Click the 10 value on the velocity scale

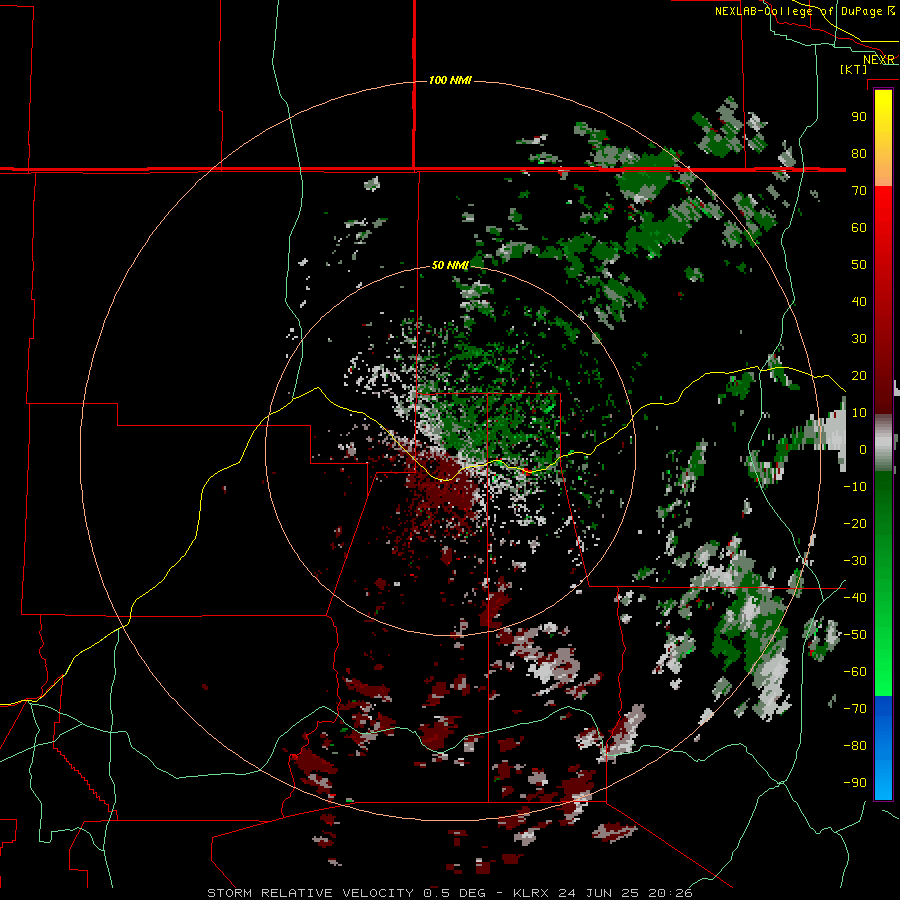(859, 413)
